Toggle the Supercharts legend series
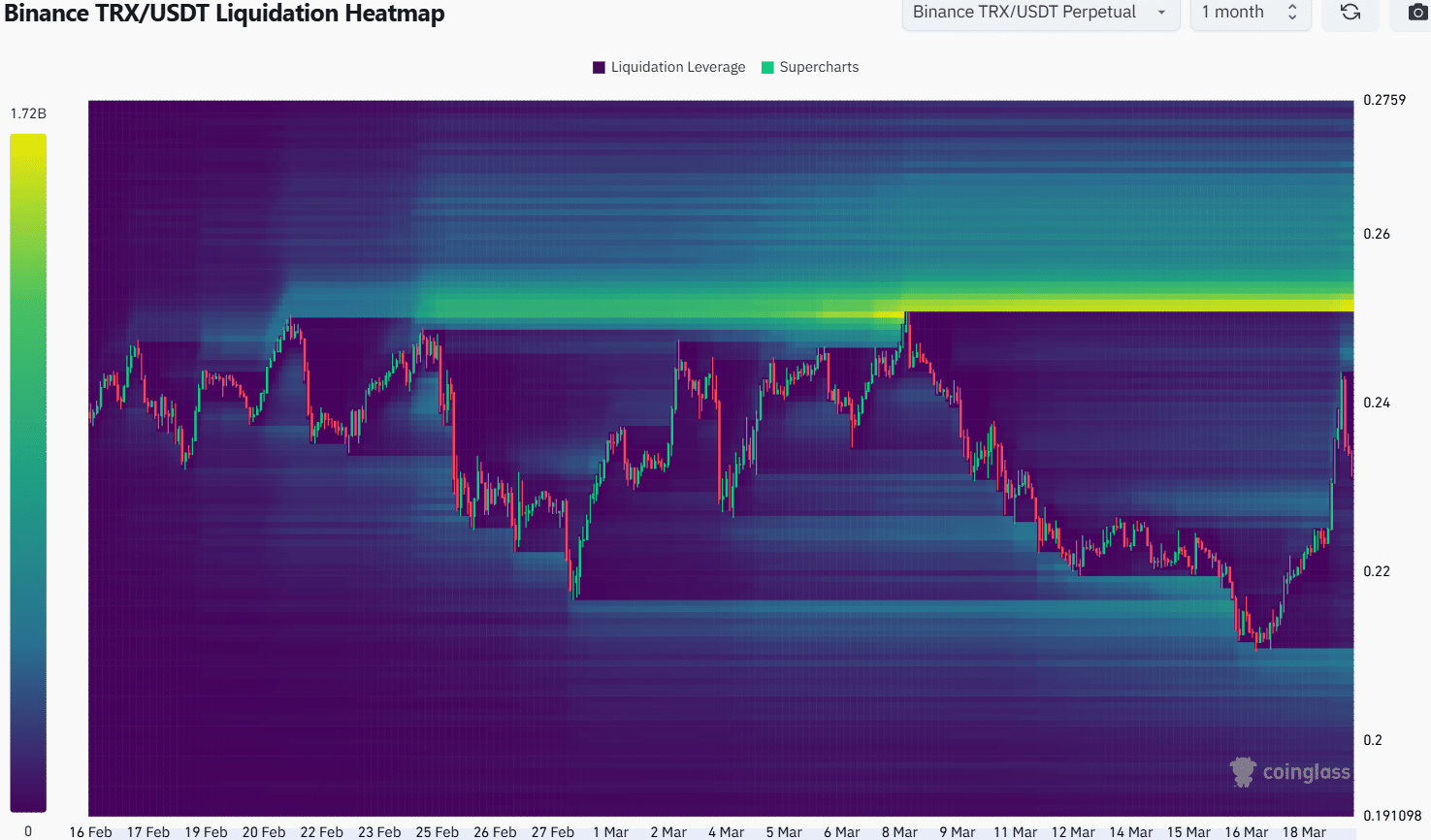 point(810,67)
